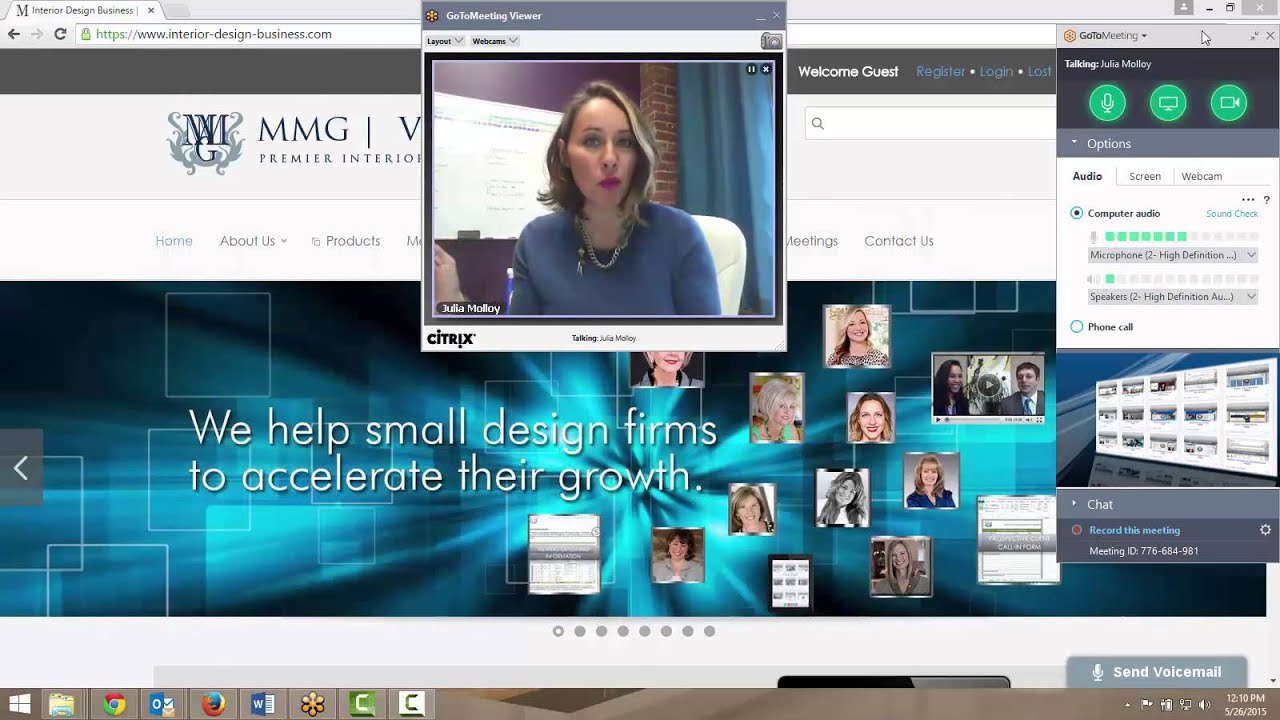
Task: Click the Send Voicemail button
Action: click(x=1157, y=672)
